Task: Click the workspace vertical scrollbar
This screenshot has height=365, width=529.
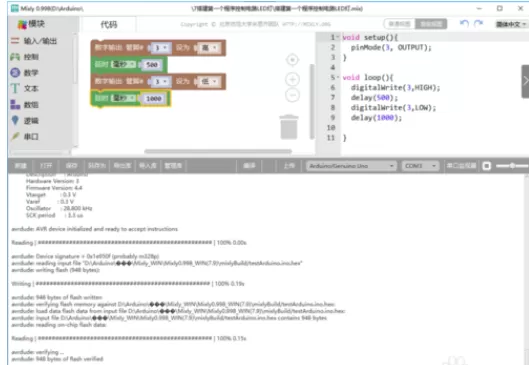Action: click(312, 101)
